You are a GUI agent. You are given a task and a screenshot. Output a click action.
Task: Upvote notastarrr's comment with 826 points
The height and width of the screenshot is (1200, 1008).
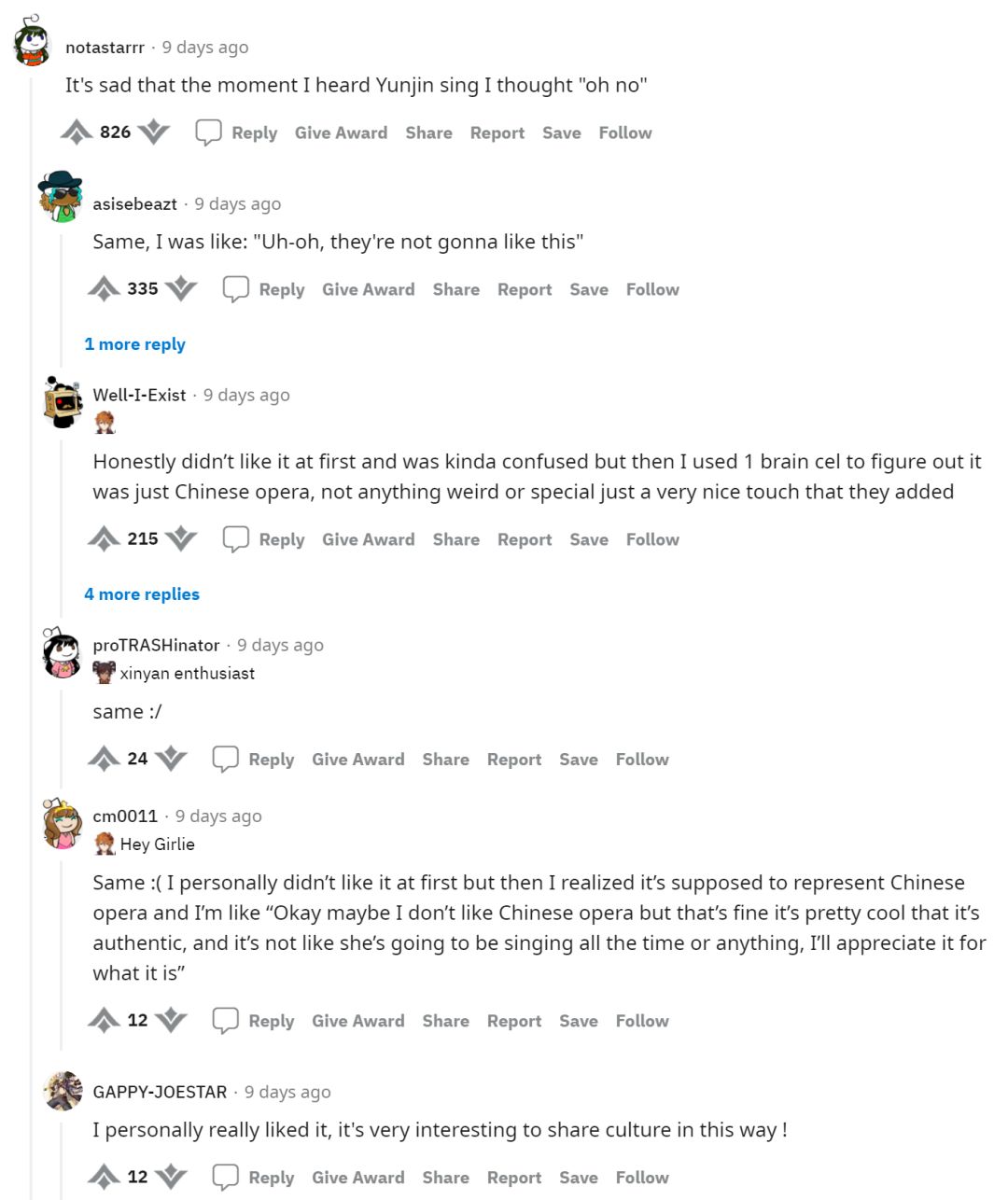(77, 133)
